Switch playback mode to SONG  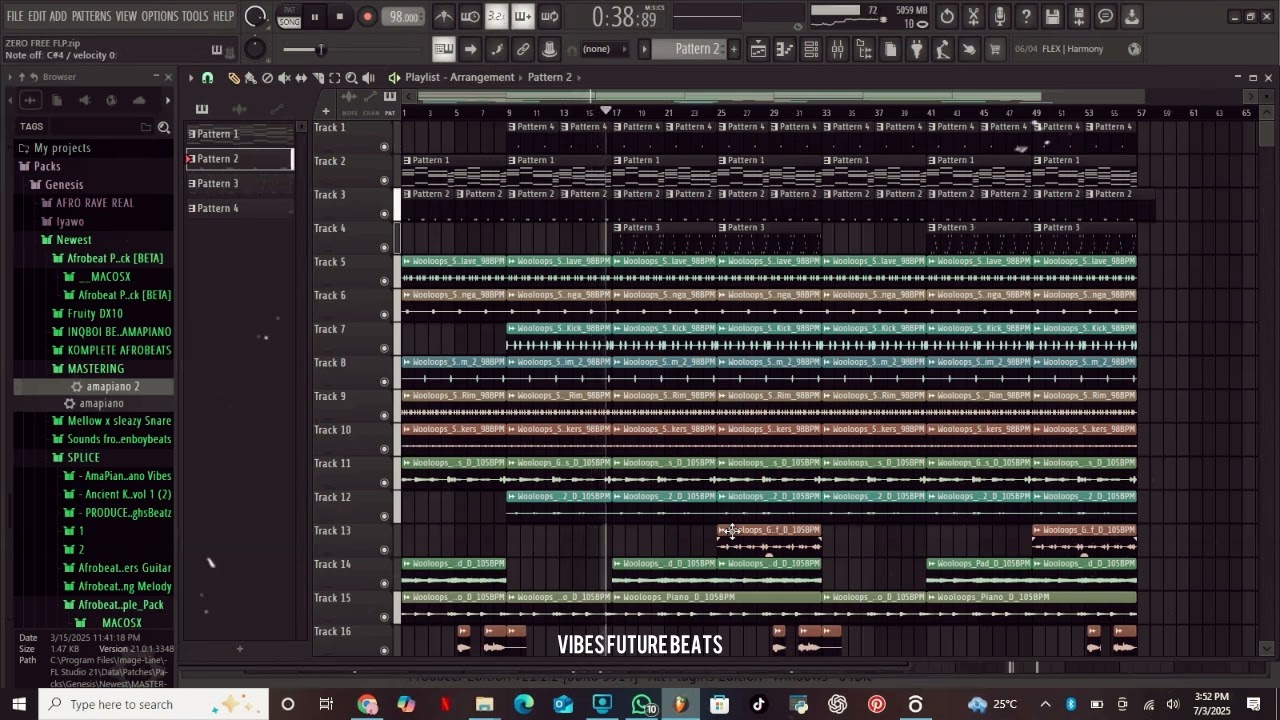click(289, 22)
